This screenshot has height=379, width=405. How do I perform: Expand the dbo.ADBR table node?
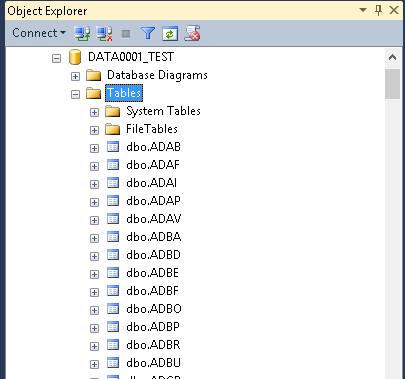click(x=94, y=347)
